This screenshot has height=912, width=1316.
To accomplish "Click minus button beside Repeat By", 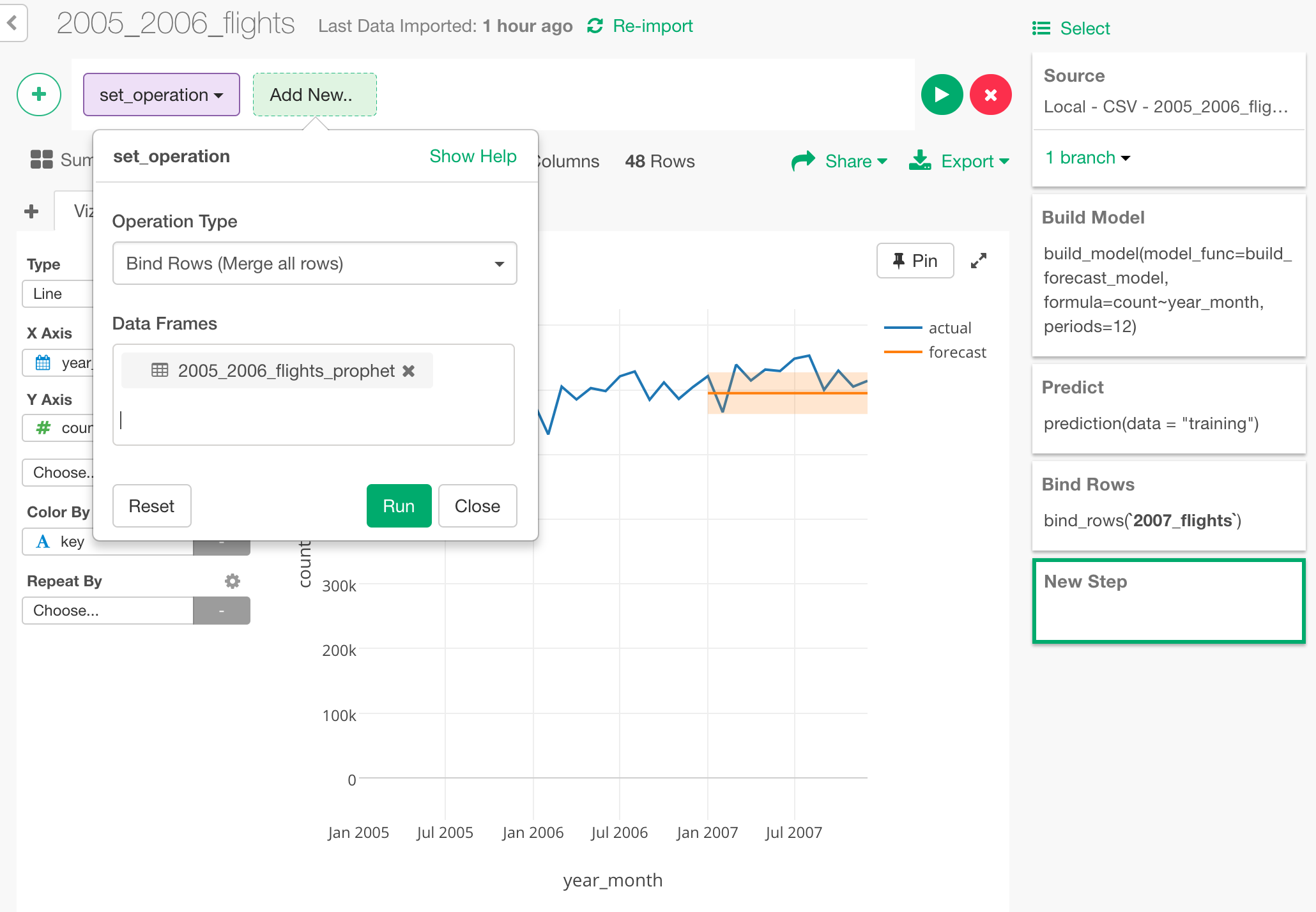I will click(x=222, y=611).
